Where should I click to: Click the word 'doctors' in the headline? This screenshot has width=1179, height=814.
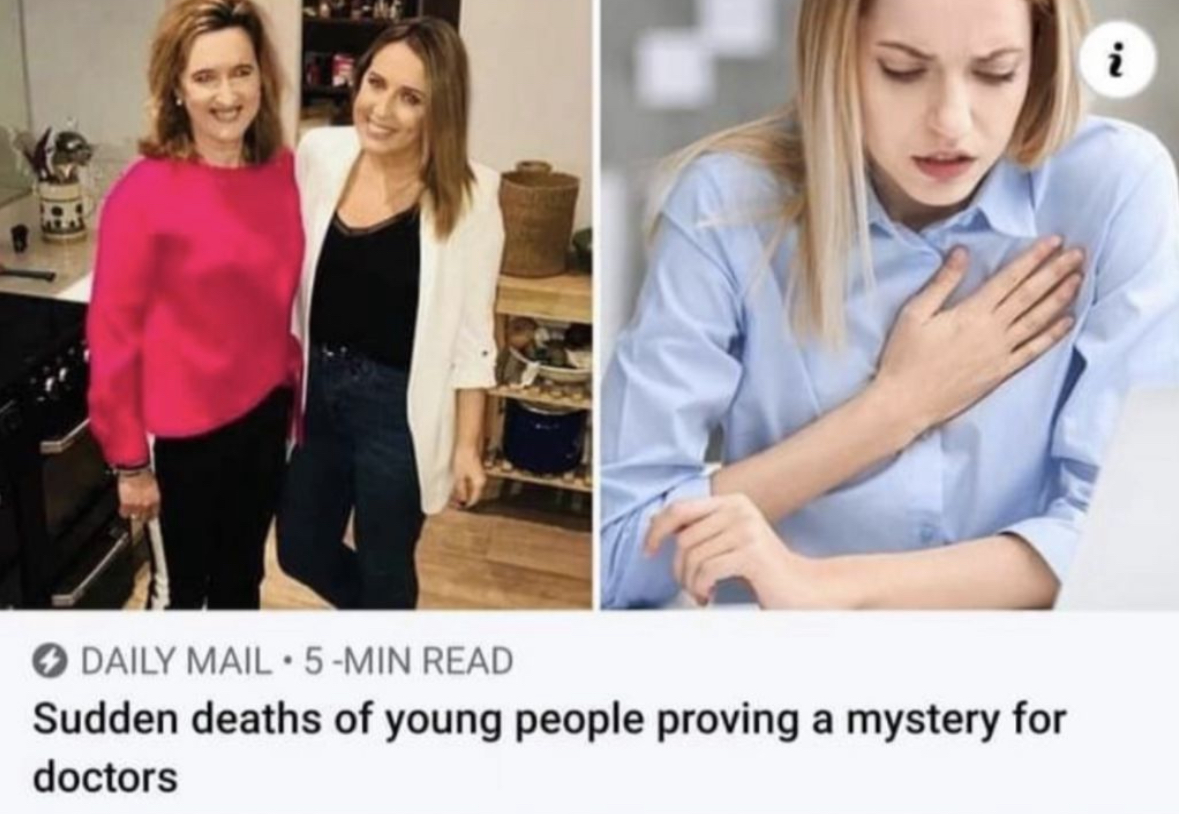tap(105, 776)
